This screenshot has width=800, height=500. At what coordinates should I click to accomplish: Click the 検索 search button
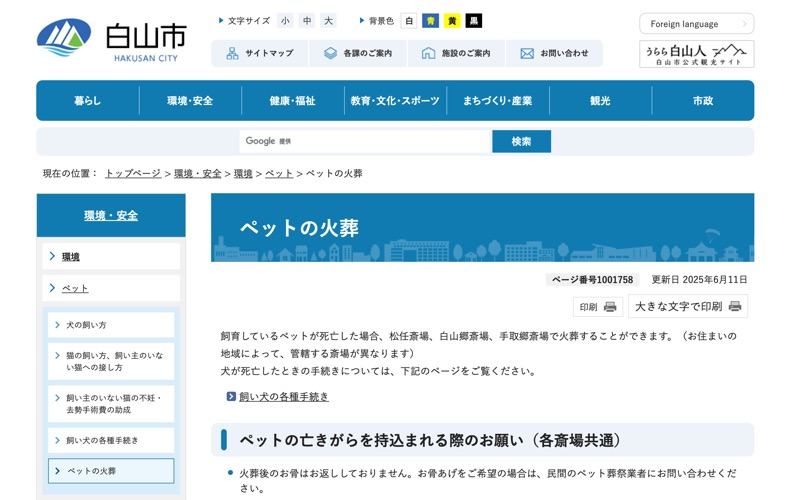coord(521,141)
